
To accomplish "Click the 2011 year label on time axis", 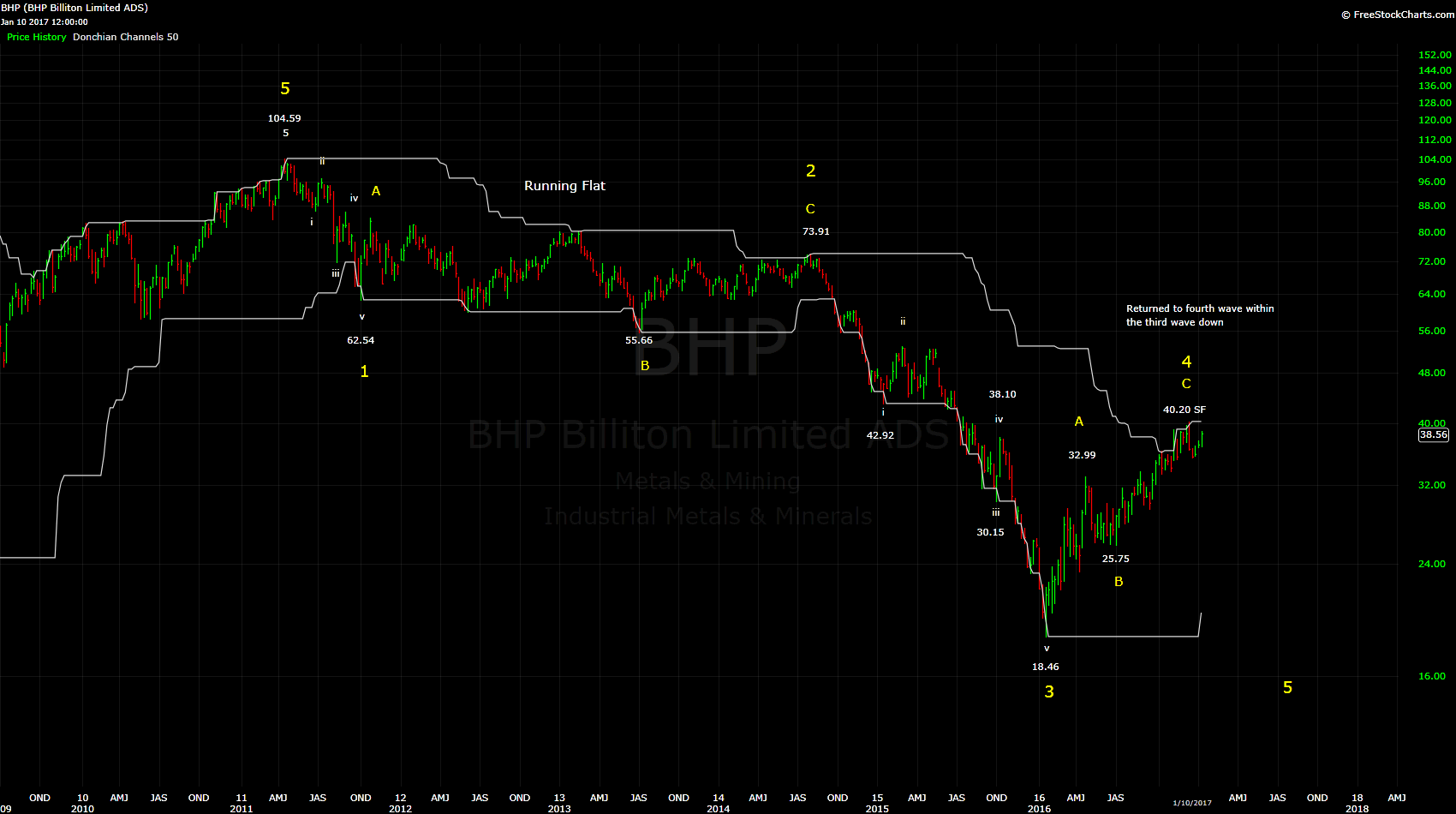I will pos(242,809).
